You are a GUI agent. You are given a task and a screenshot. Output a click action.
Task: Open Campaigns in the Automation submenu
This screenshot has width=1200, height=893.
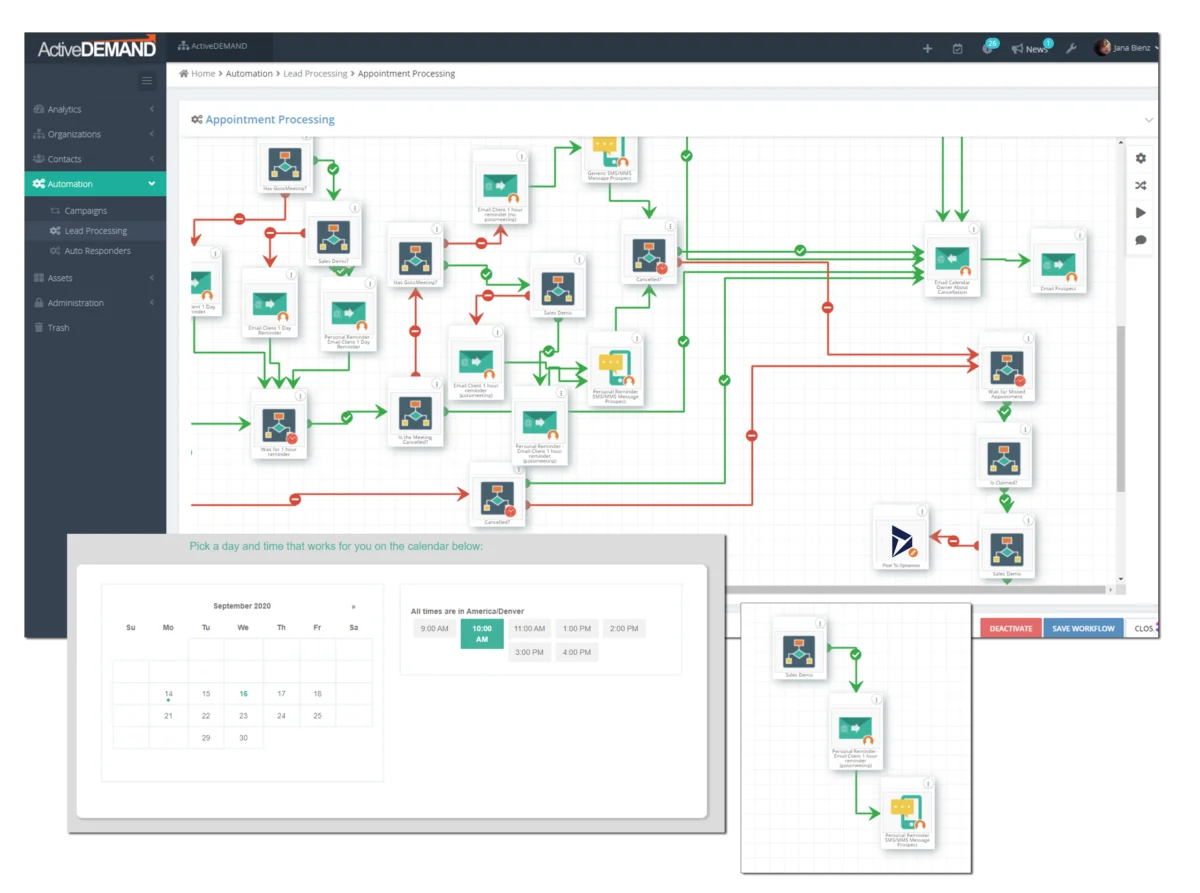pos(85,211)
